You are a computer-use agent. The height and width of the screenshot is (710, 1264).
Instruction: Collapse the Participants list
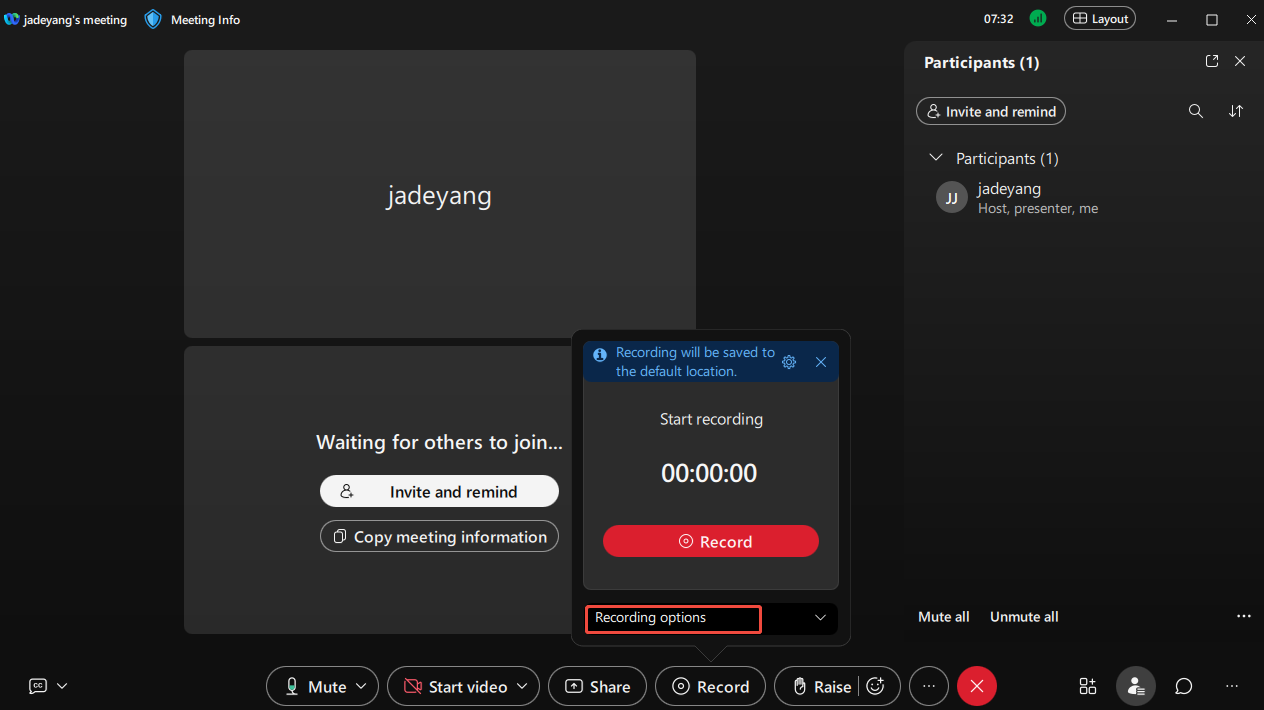point(936,157)
